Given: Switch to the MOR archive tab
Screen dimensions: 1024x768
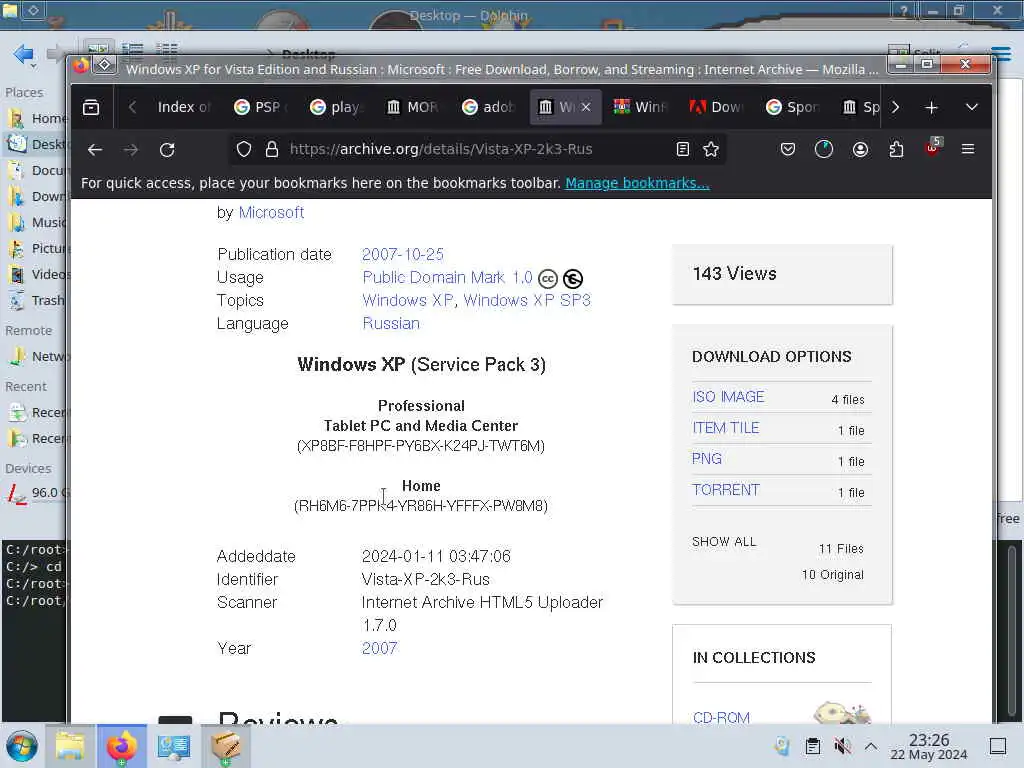Looking at the screenshot, I should tap(411, 107).
